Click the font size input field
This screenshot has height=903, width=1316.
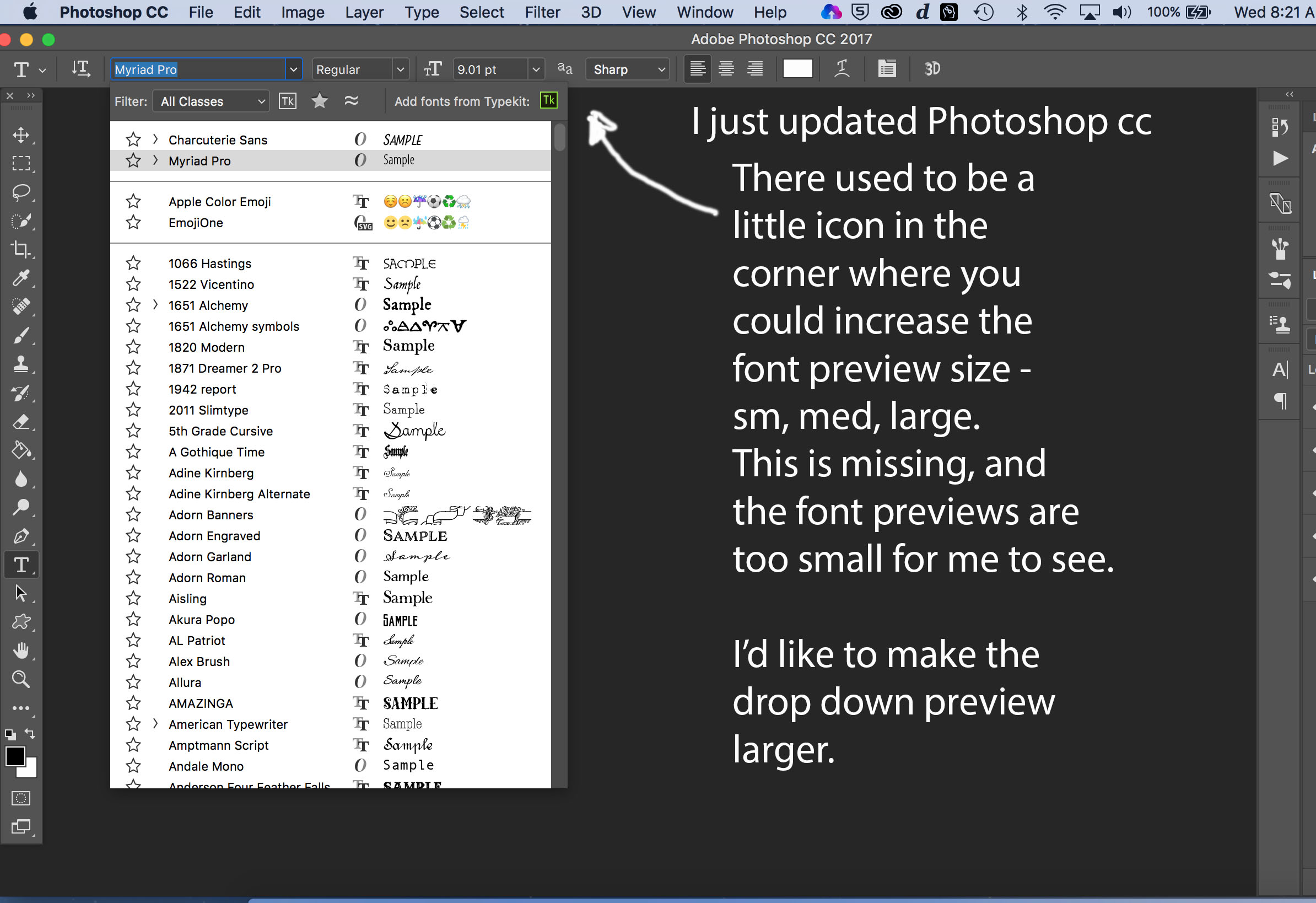coord(488,69)
